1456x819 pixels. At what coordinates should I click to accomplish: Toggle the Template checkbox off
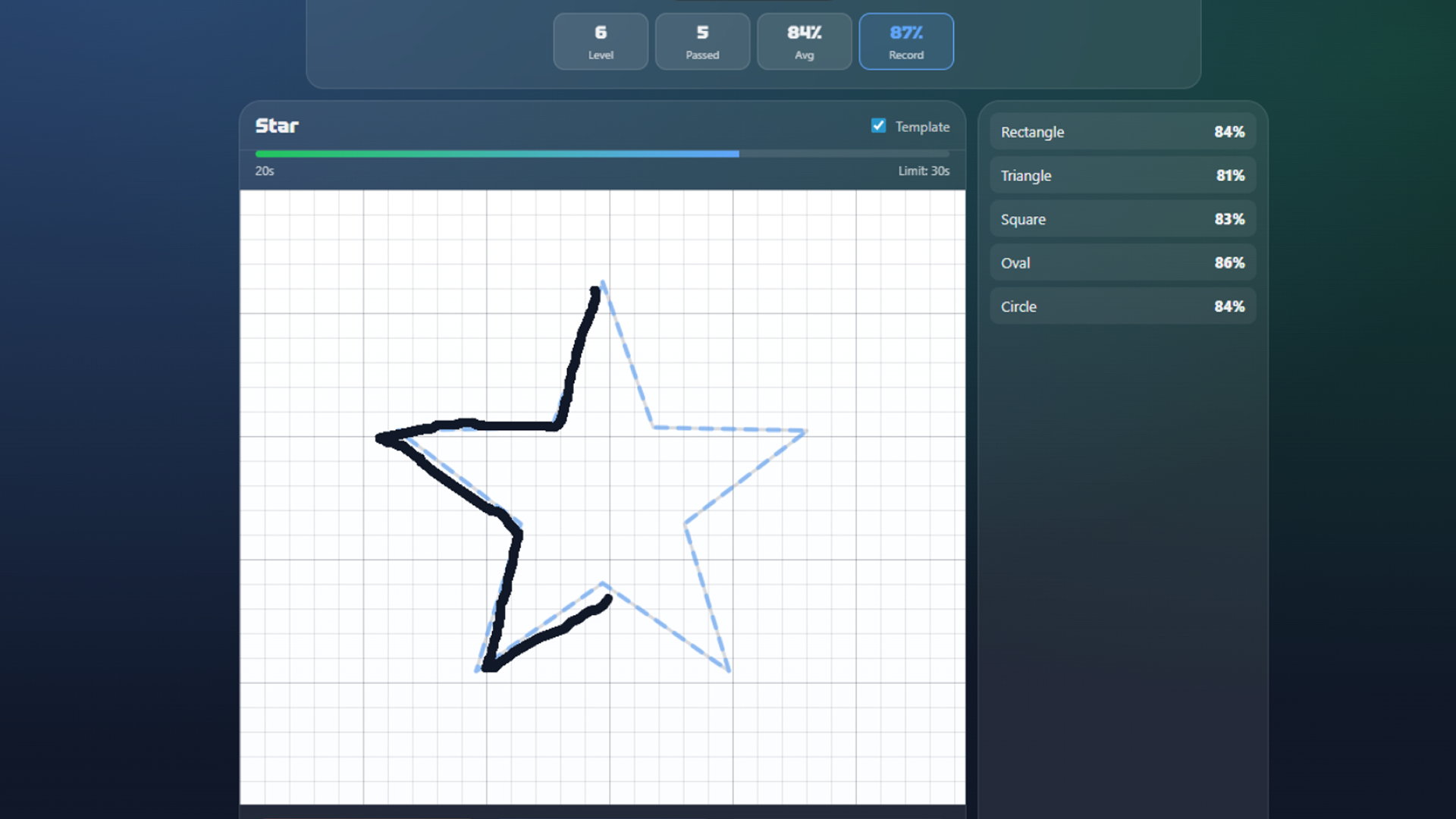point(878,125)
